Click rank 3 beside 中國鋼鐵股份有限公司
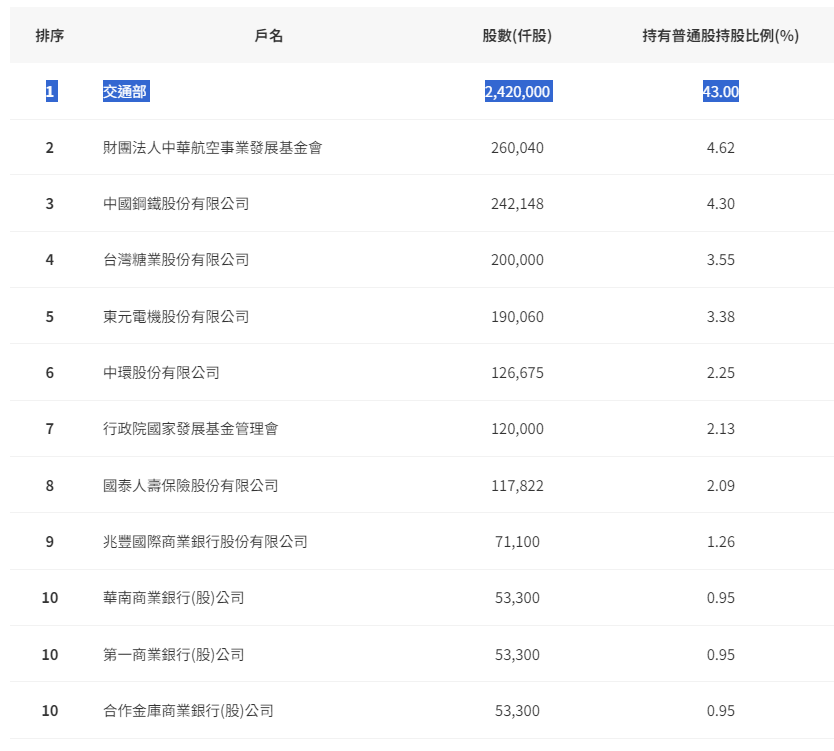834x751 pixels. point(49,204)
